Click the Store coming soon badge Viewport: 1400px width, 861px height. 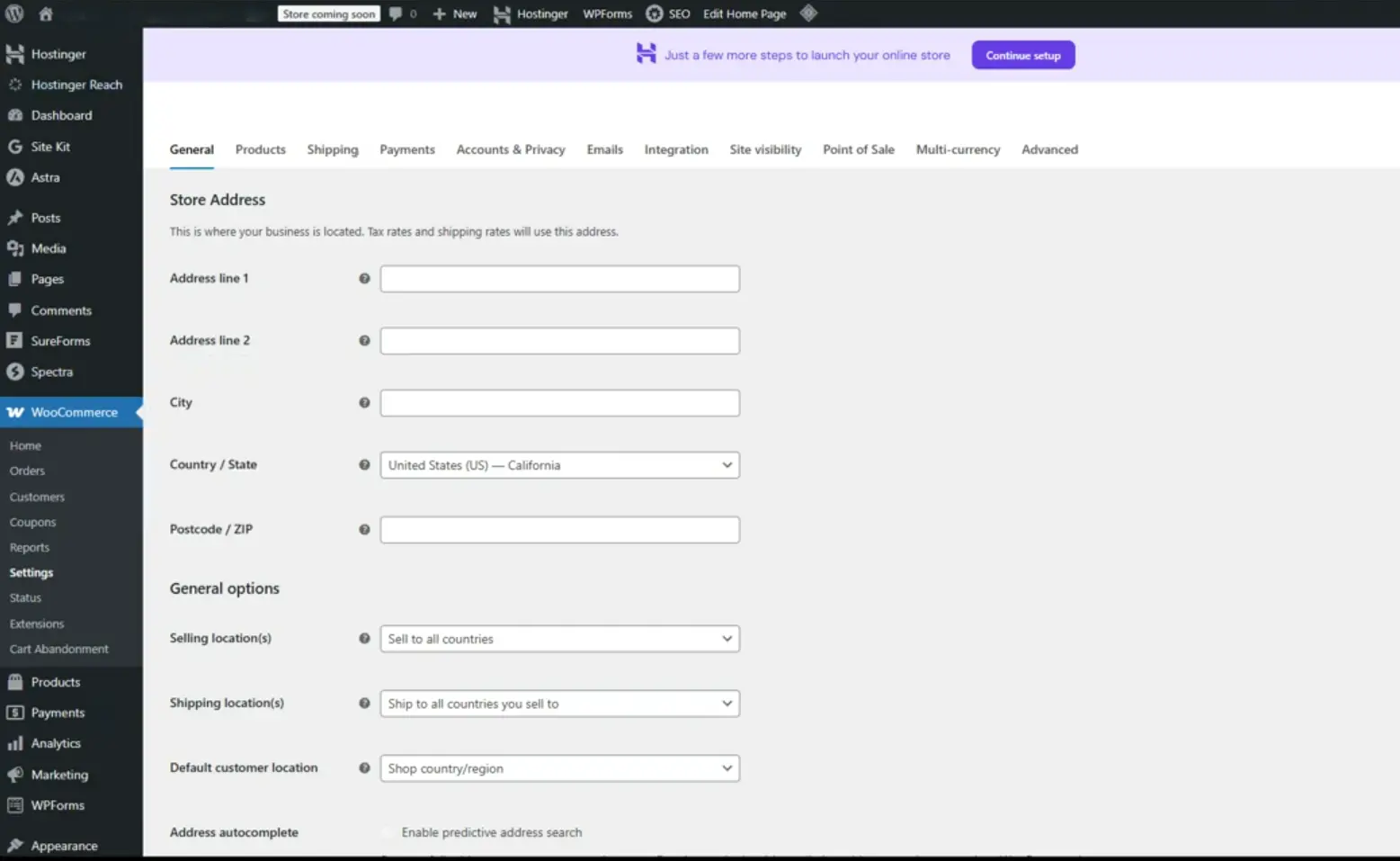[328, 13]
